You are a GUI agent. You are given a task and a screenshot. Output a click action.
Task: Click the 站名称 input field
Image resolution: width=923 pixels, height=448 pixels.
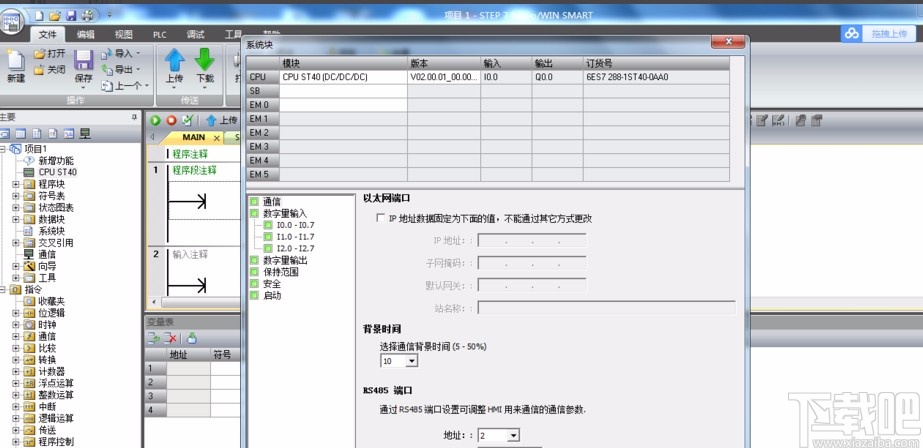tap(606, 307)
